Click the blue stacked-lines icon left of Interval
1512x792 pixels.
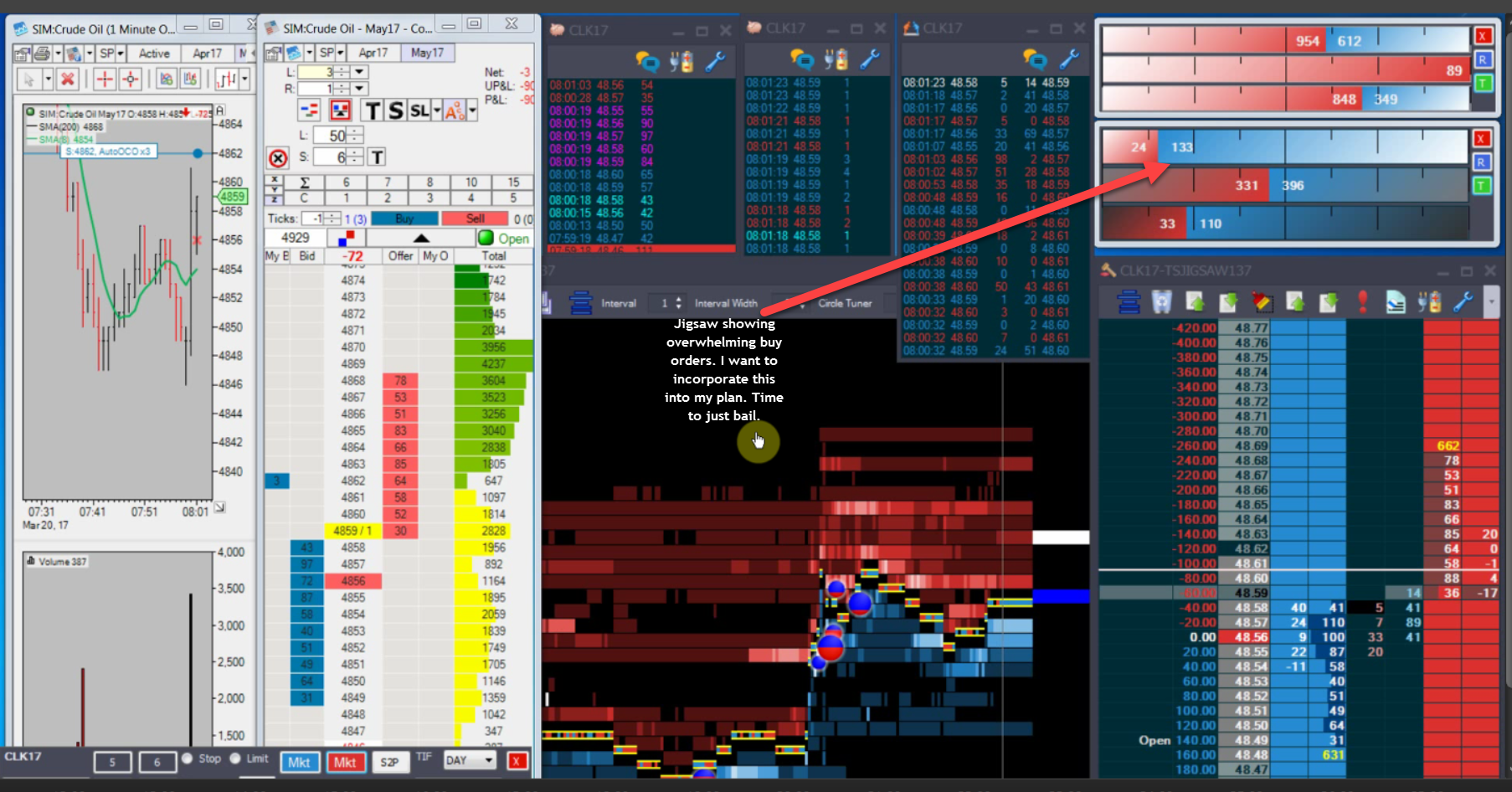580,303
